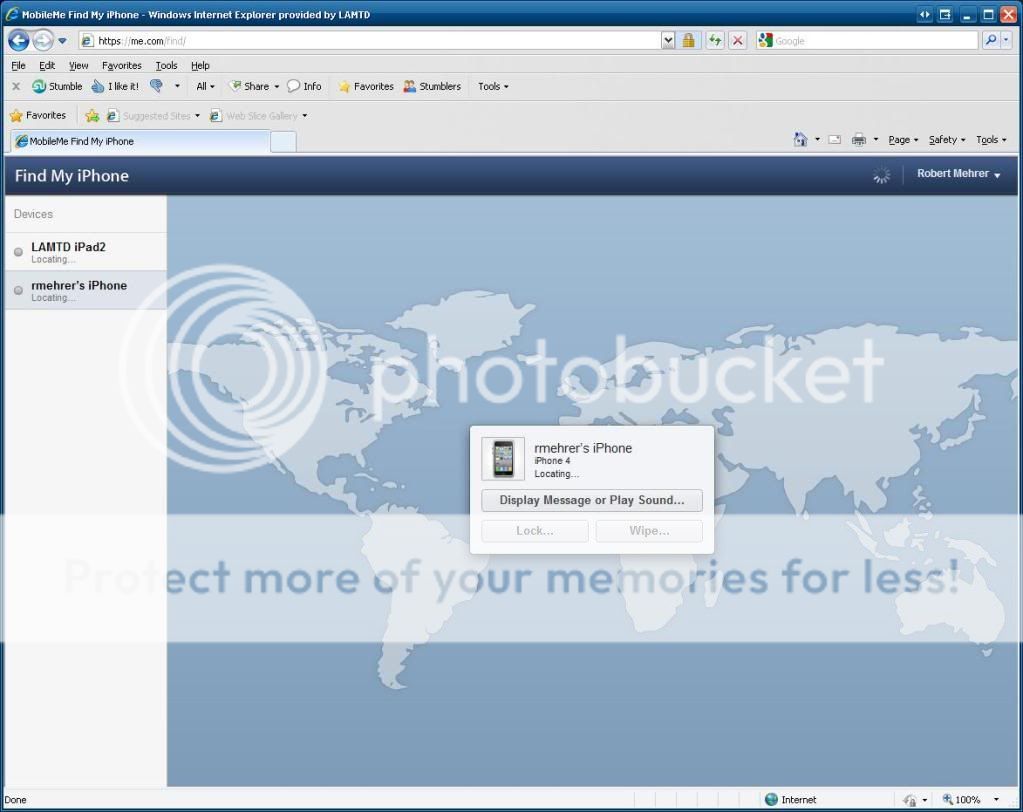This screenshot has width=1023, height=812.
Task: Stop loading with the red X icon
Action: (x=738, y=40)
